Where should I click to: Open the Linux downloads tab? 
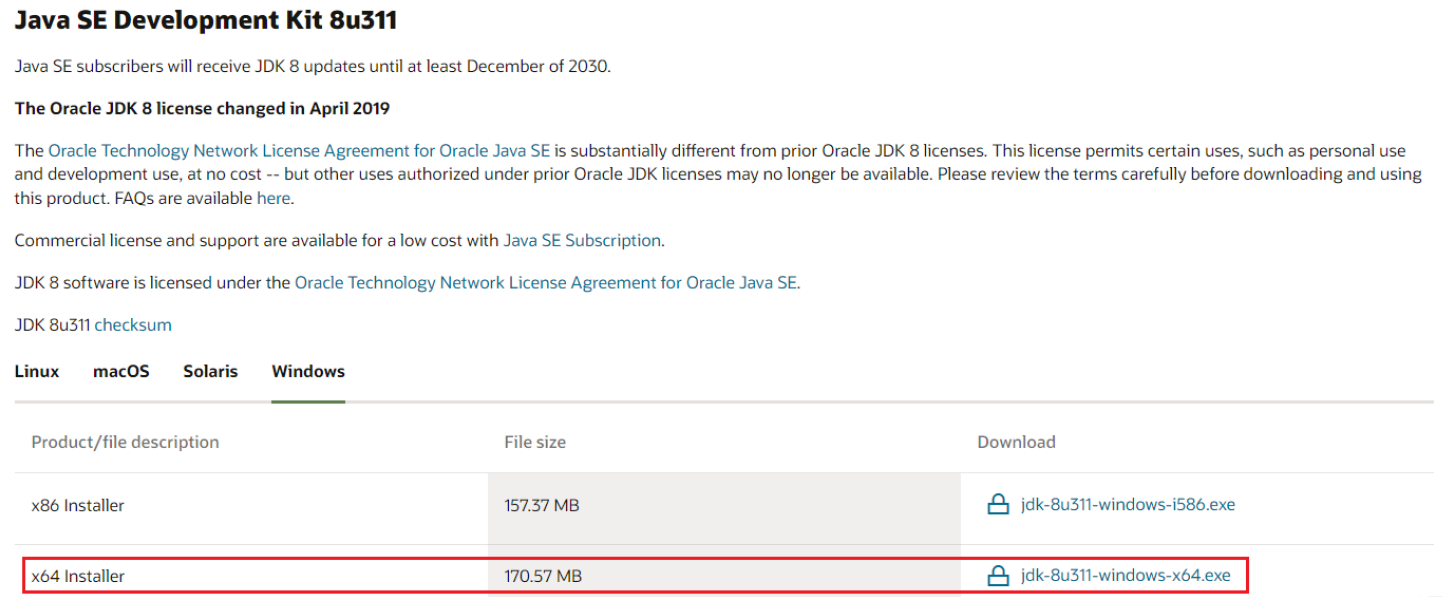[37, 371]
